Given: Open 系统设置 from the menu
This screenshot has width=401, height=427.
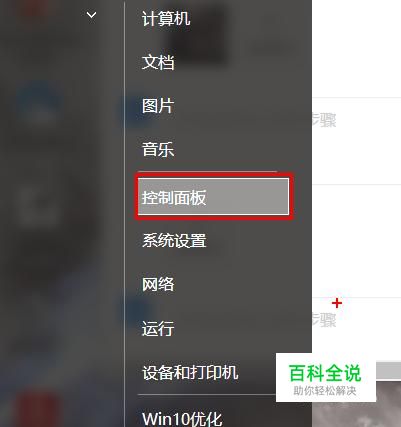Looking at the screenshot, I should (174, 240).
